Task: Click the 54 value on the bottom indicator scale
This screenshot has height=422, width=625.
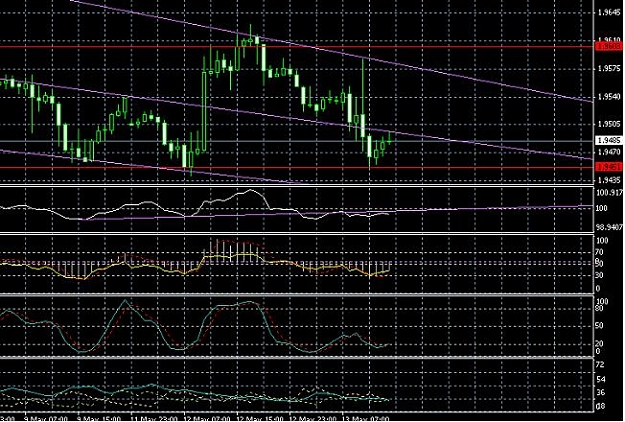Action: coord(600,379)
